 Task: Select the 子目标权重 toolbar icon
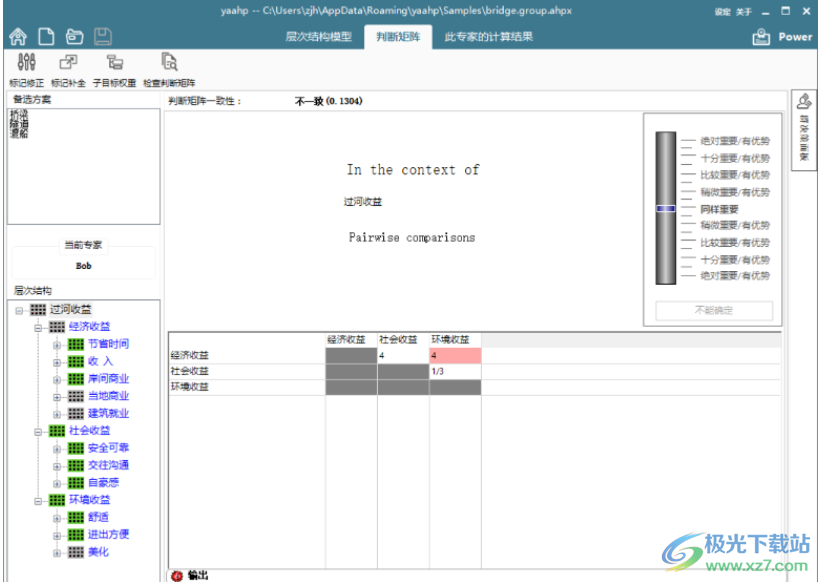pos(114,65)
